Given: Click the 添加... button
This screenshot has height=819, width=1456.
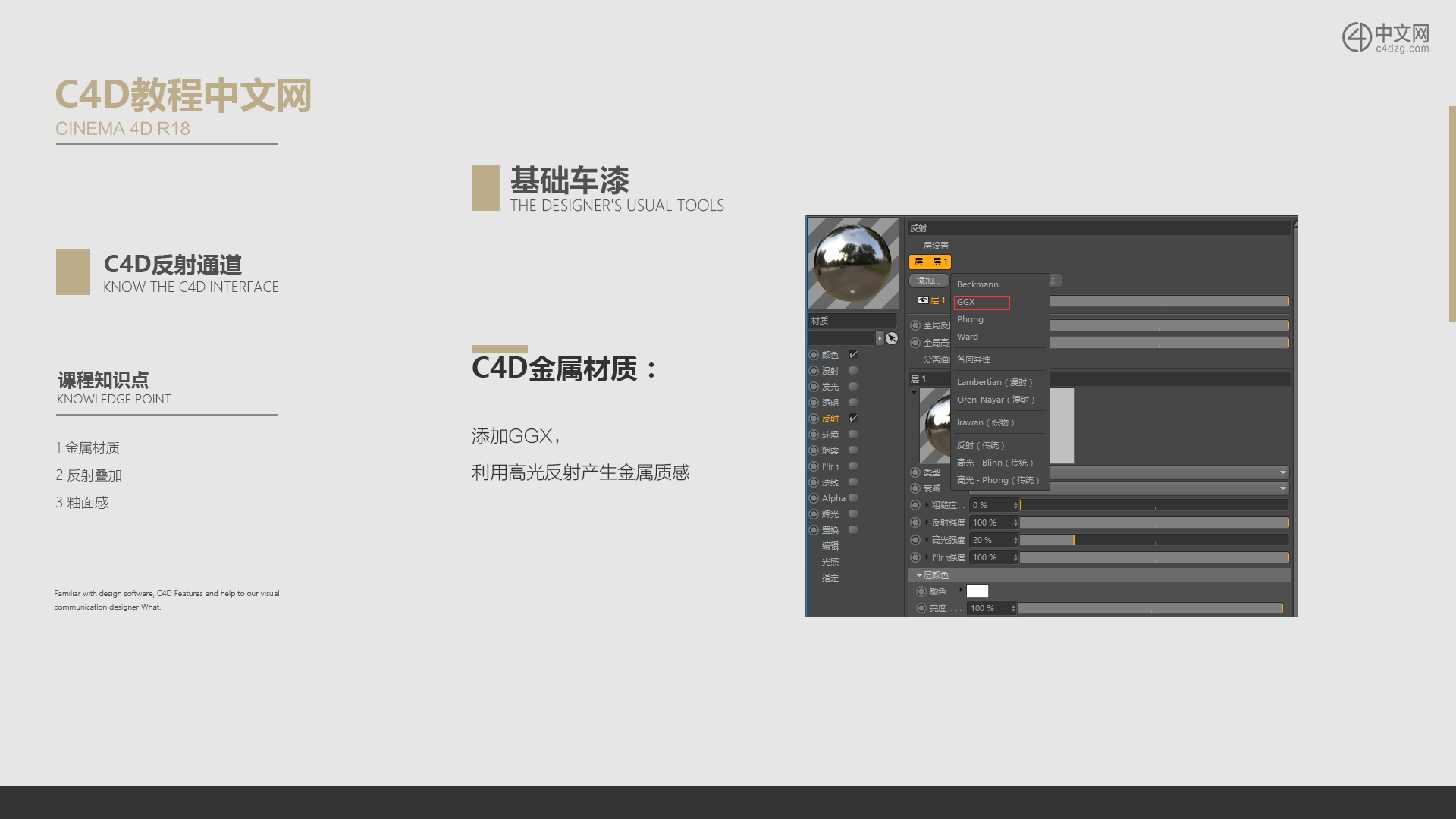Looking at the screenshot, I should click(928, 281).
